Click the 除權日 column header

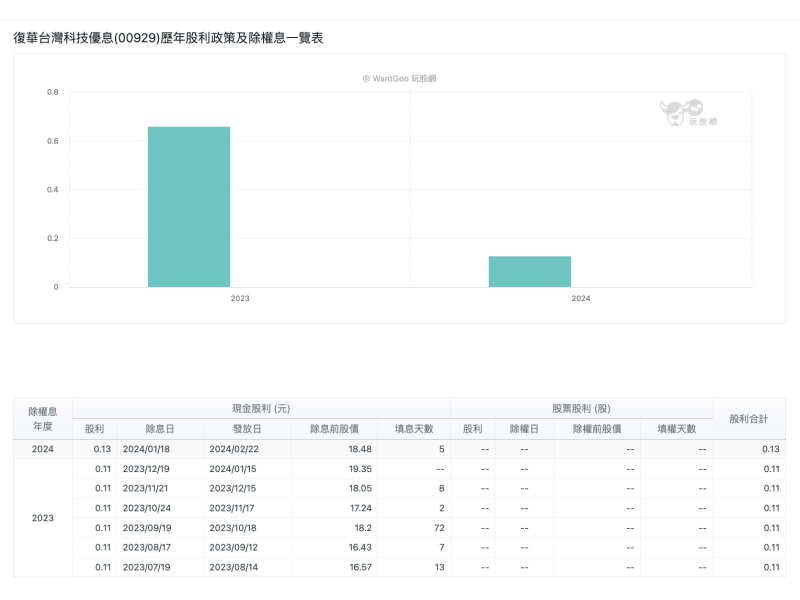tap(524, 429)
